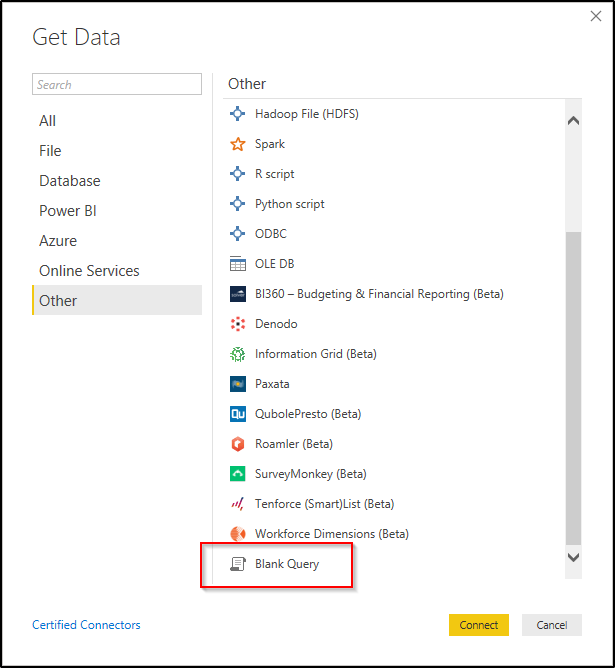615x668 pixels.
Task: Open the Certified Connectors link
Action: (86, 625)
